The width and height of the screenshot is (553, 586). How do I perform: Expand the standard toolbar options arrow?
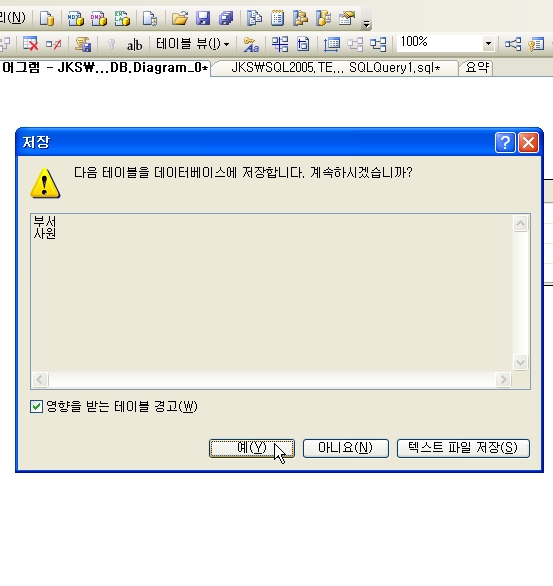click(x=367, y=24)
